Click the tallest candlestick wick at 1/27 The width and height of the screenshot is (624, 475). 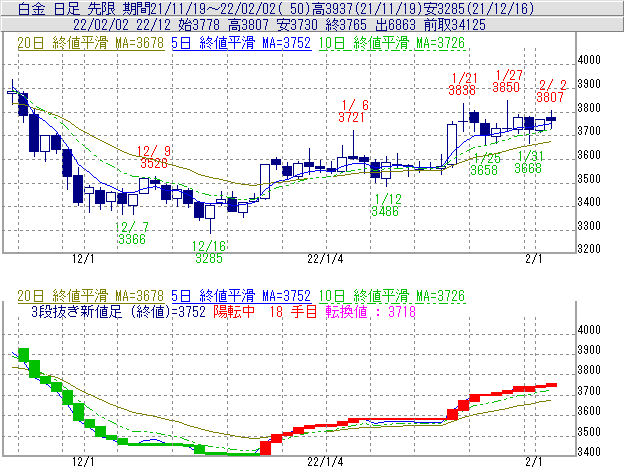pyautogui.click(x=507, y=115)
